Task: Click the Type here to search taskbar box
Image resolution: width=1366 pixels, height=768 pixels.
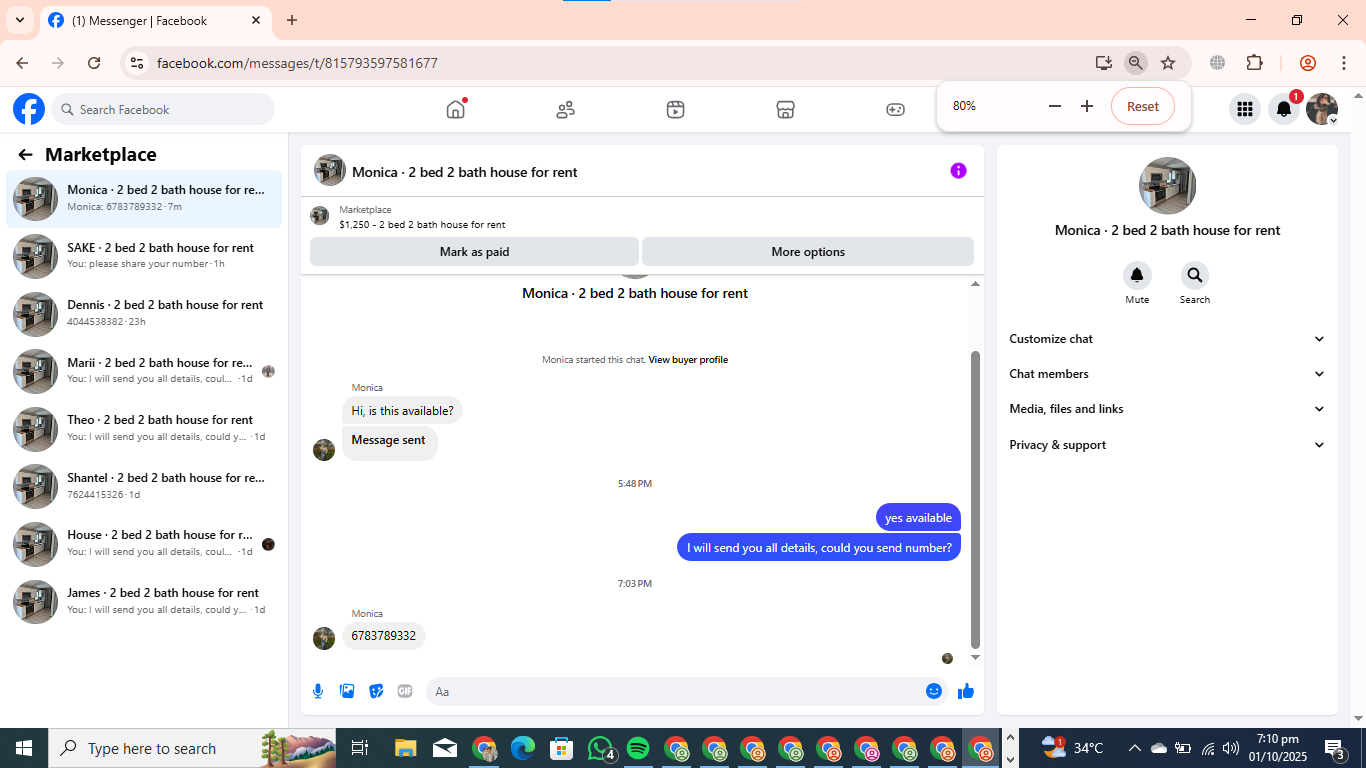Action: [194, 748]
